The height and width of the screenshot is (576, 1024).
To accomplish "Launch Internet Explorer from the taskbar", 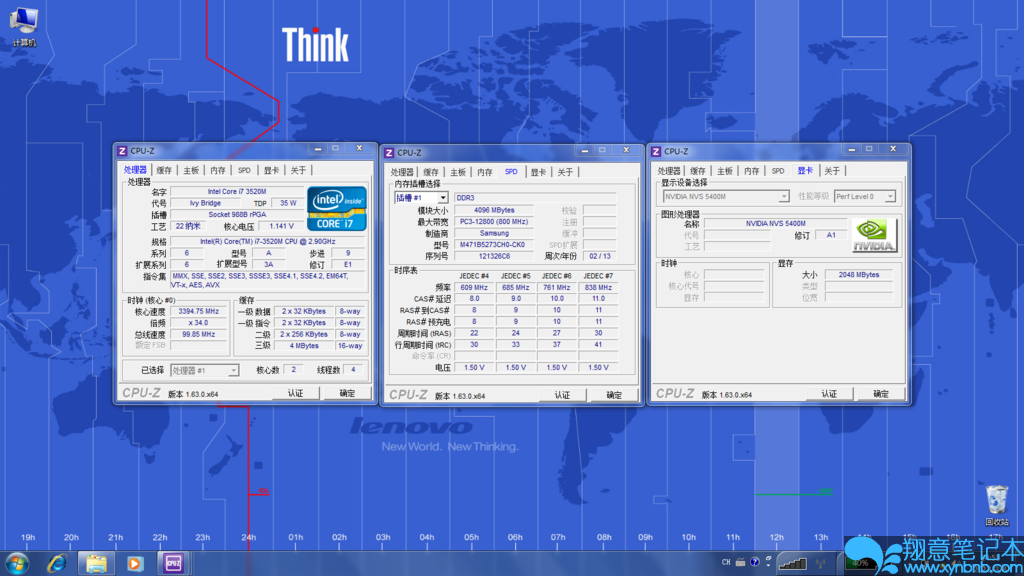I will [56, 563].
